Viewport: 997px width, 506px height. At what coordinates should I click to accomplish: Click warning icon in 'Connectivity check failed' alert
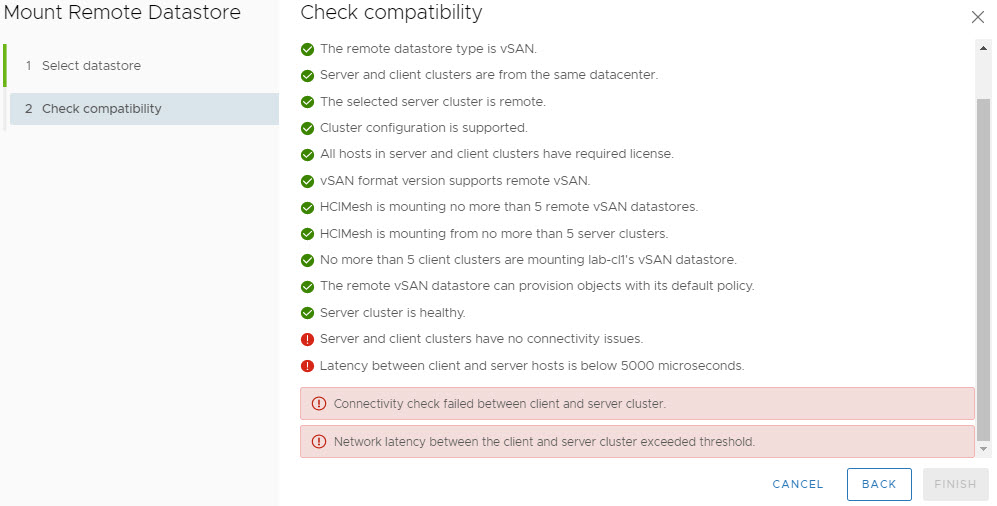tap(319, 404)
